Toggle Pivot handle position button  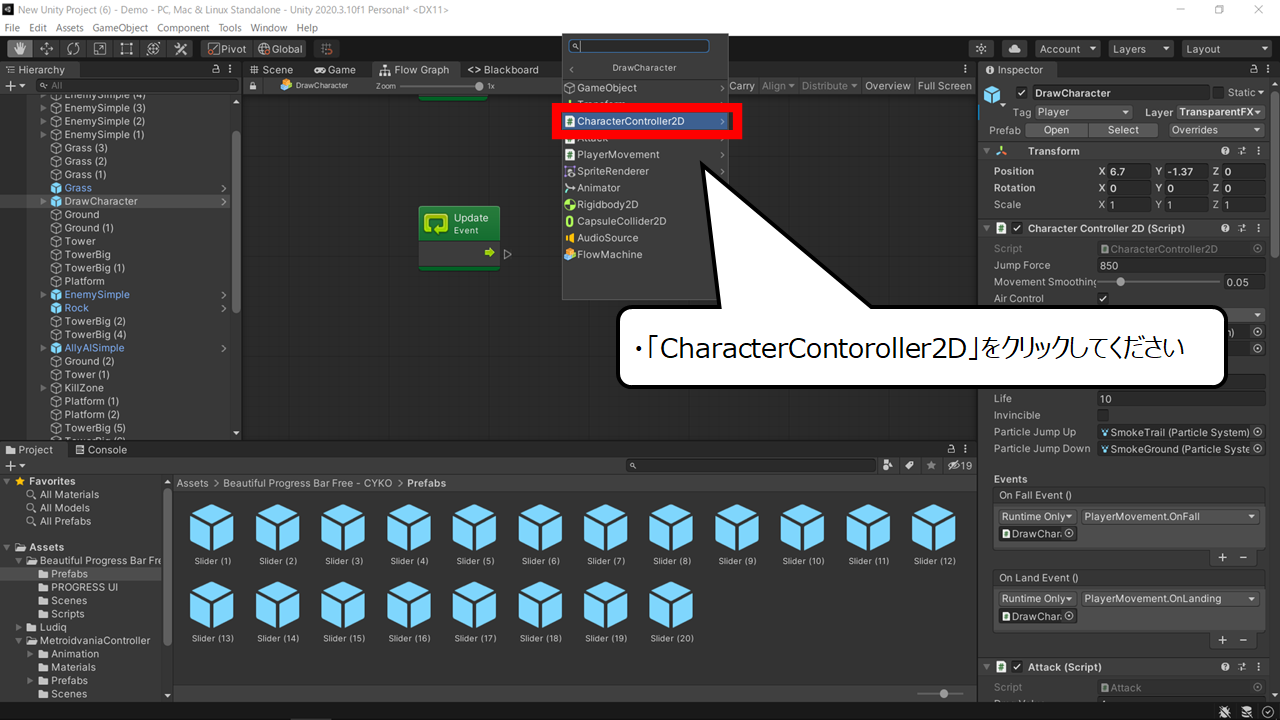[226, 49]
